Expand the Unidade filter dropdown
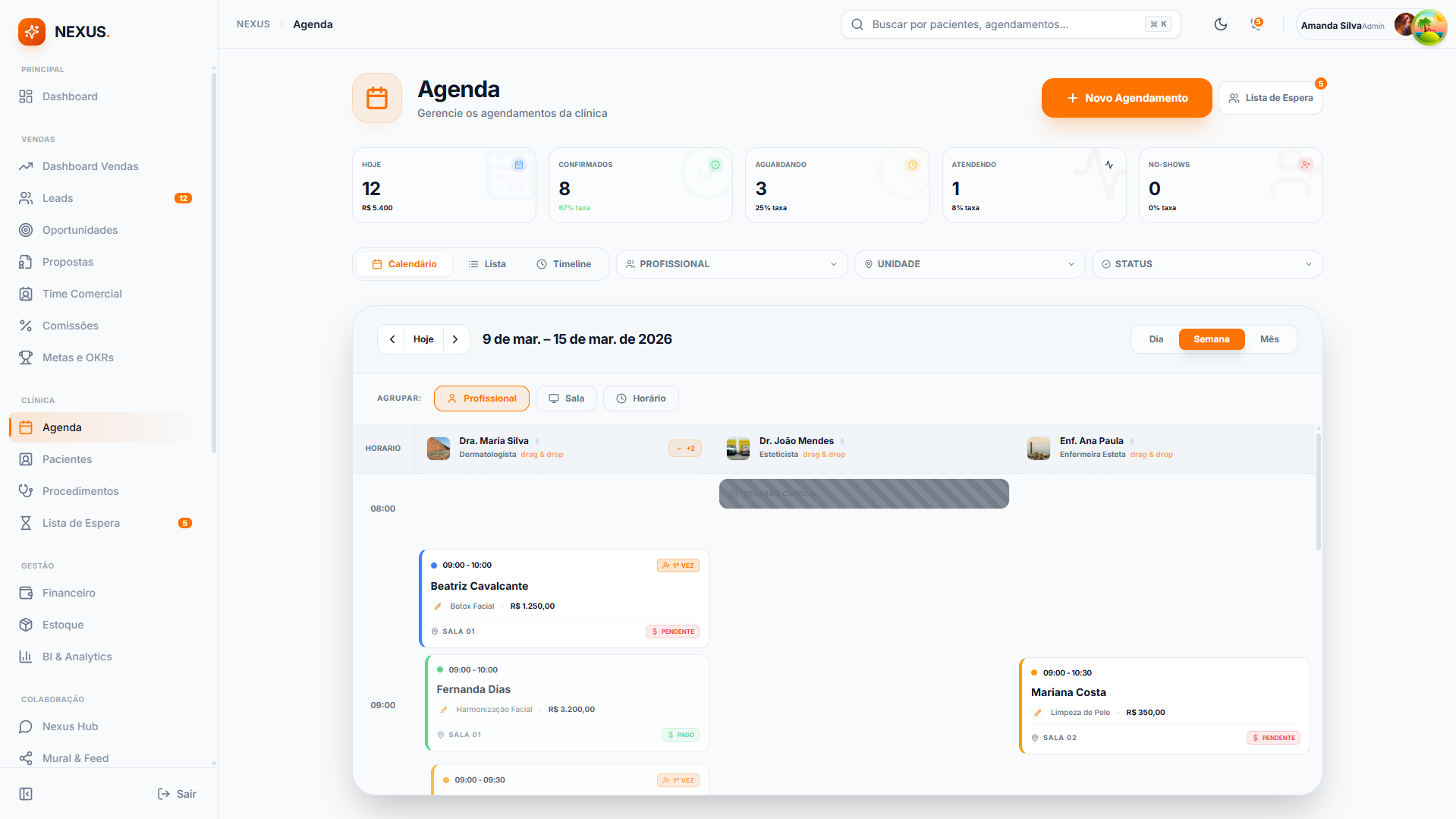The image size is (1456, 819). (969, 264)
